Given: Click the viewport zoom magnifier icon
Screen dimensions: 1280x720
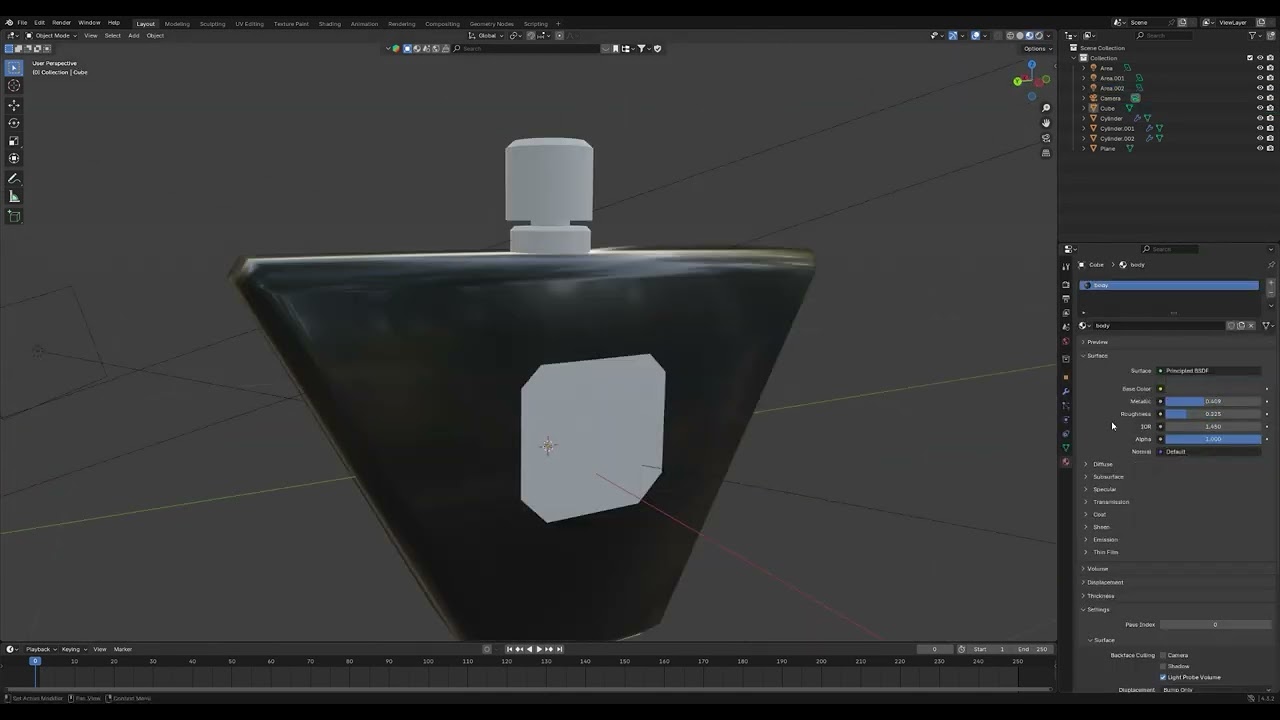Looking at the screenshot, I should (1046, 108).
